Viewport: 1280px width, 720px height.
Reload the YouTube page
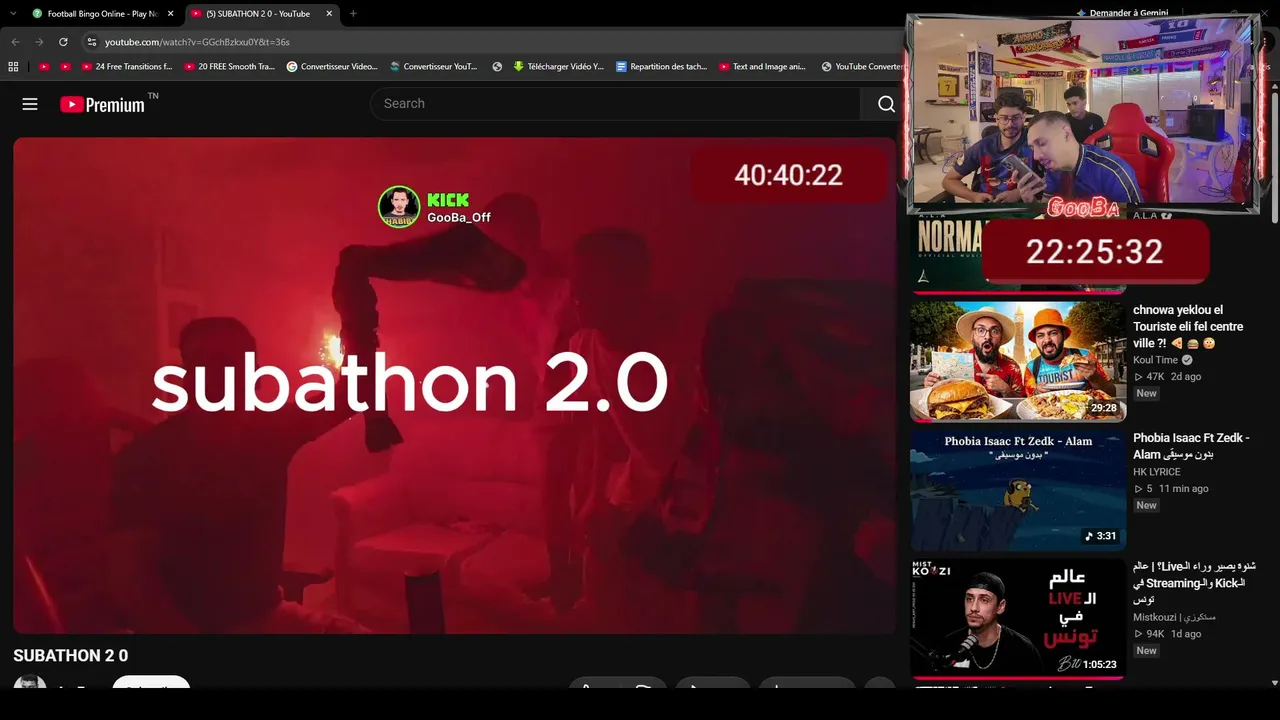[x=63, y=42]
